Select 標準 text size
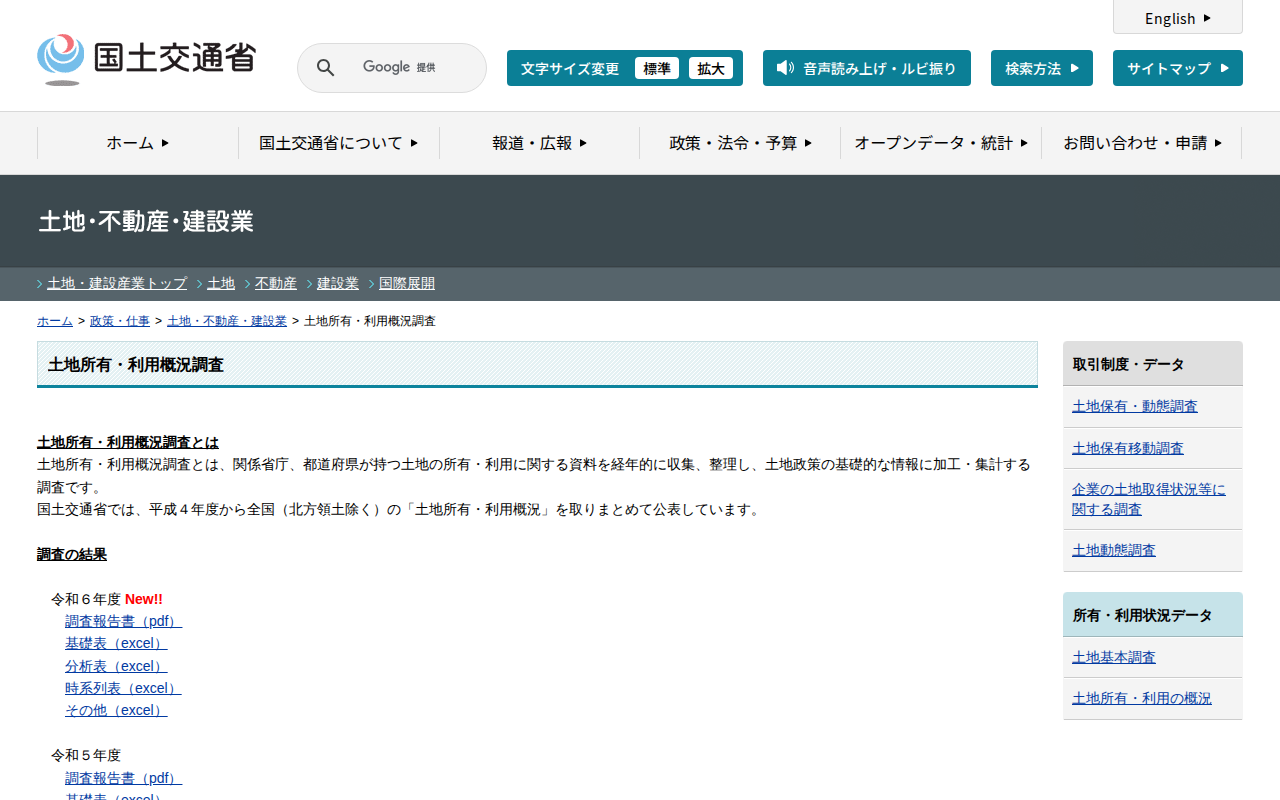The image size is (1280, 800). click(x=656, y=68)
